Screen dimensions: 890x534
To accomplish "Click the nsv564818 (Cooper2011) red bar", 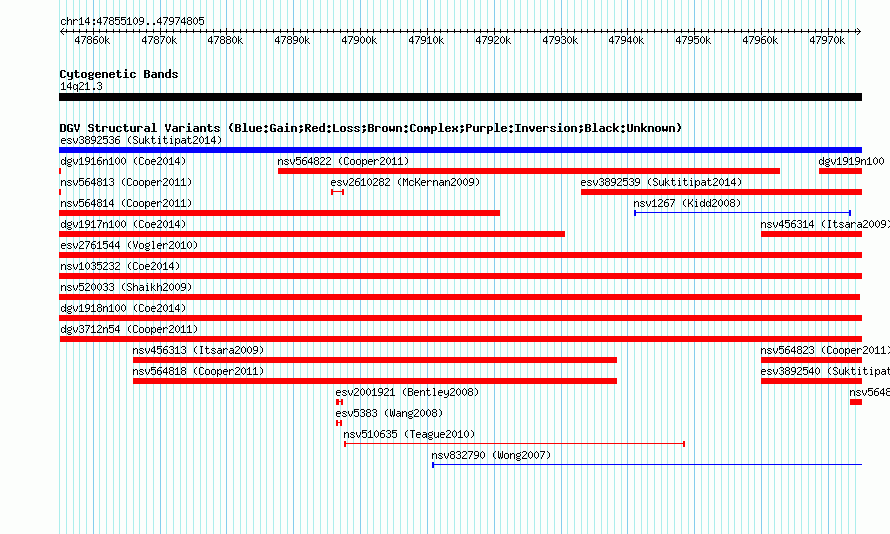I will coord(375,381).
